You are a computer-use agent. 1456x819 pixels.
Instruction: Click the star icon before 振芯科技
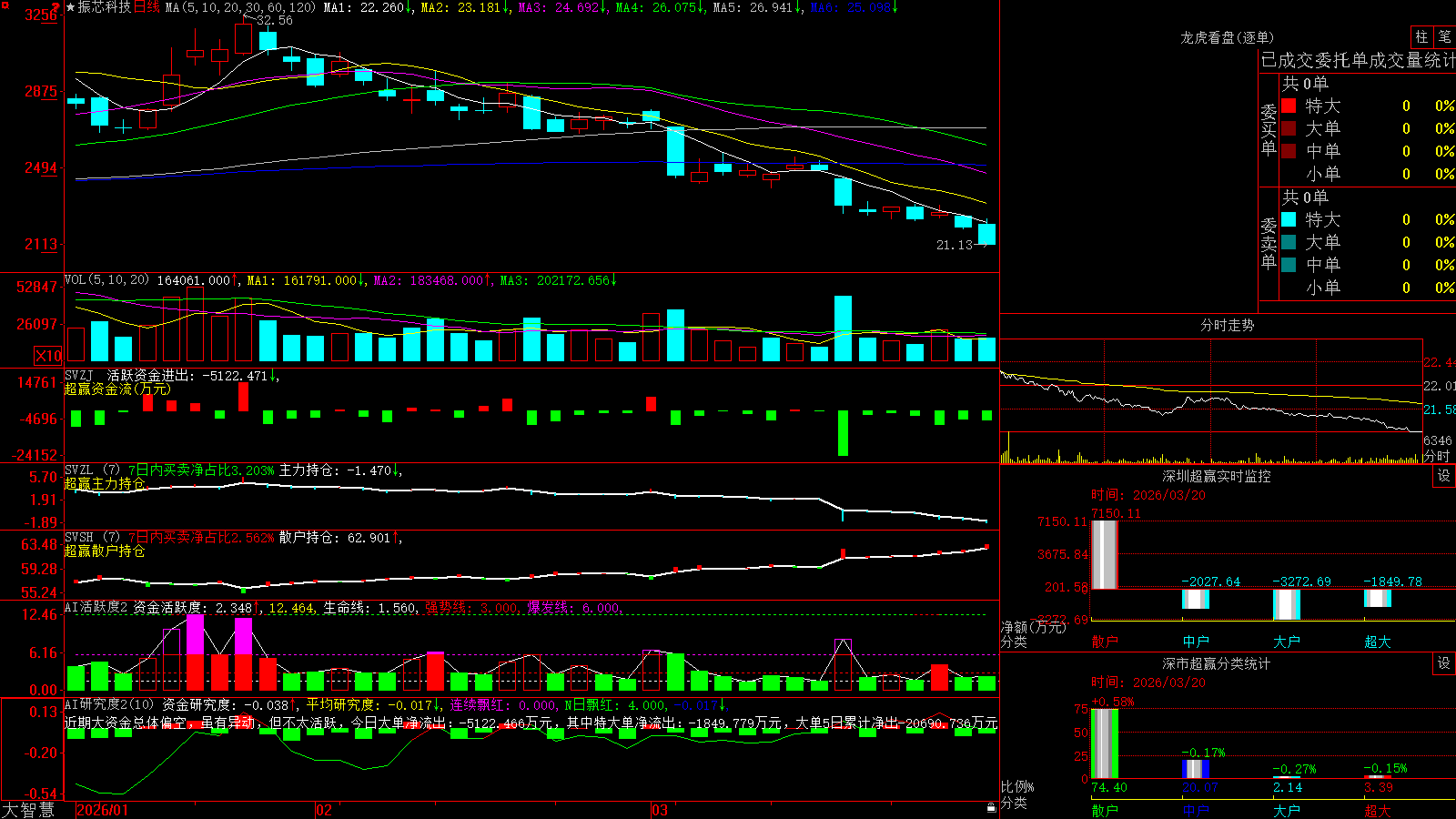(71, 7)
